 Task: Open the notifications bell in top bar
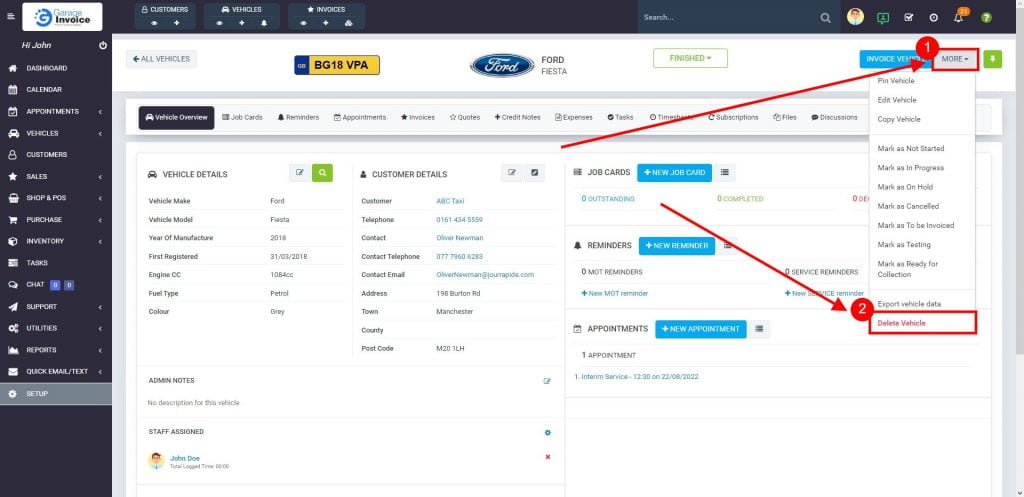pyautogui.click(x=959, y=18)
